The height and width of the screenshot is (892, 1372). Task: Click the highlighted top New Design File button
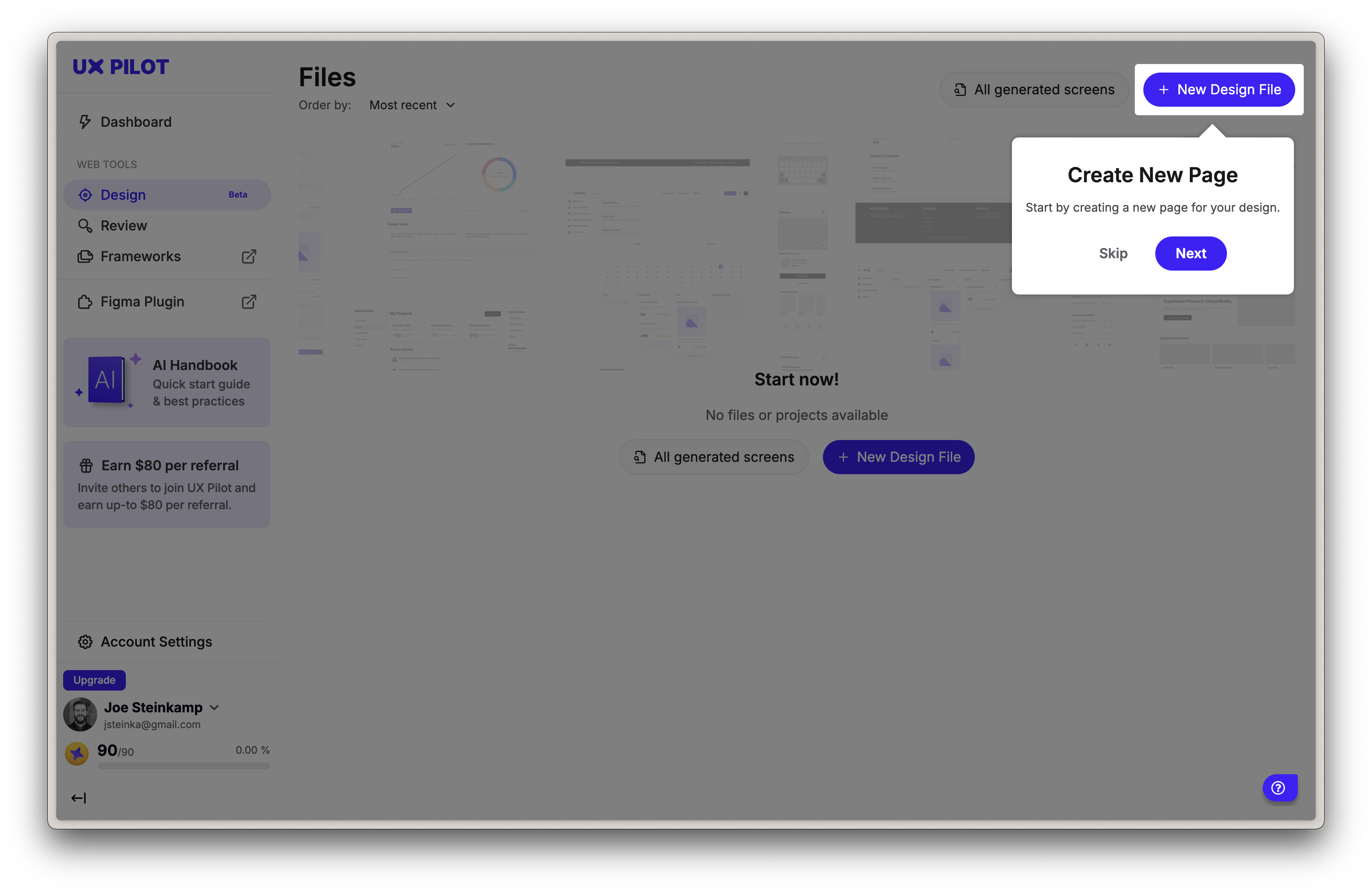coord(1219,89)
